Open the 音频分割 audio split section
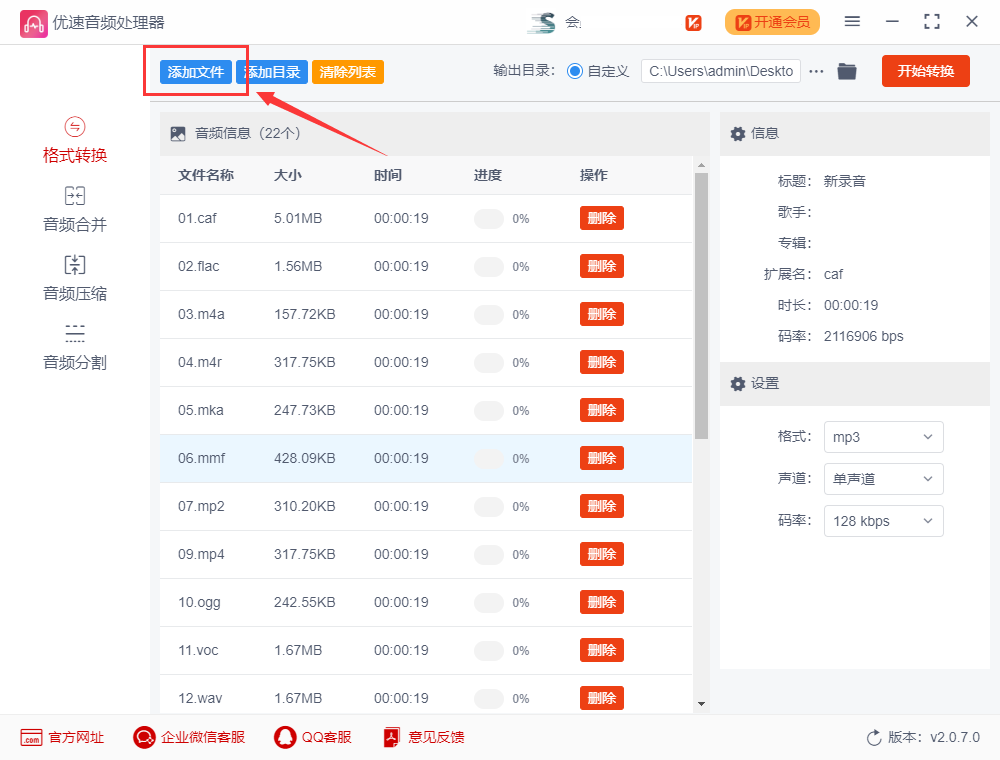Screen dimensions: 1000x760 tap(75, 347)
